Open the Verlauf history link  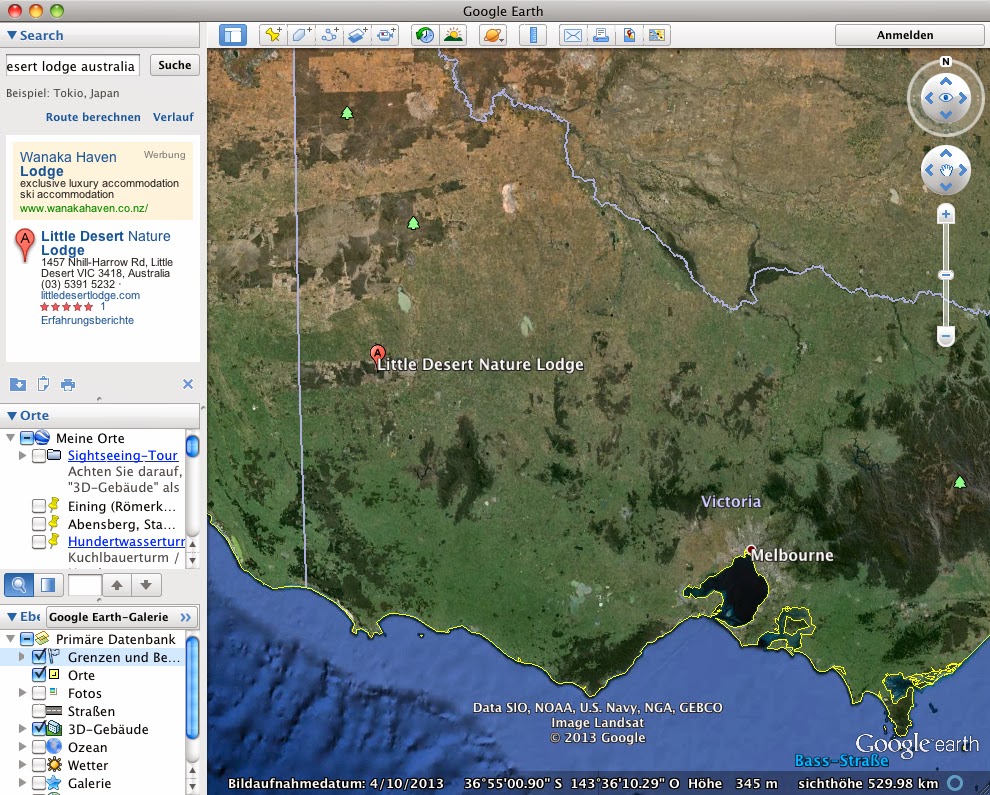173,117
